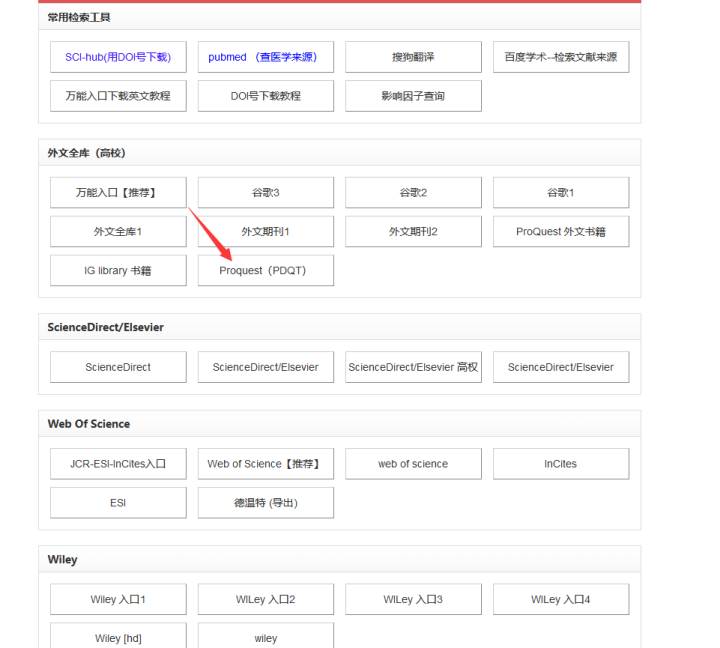Screen dimensions: 720x648
Task: Click WILey 入口3 button
Action: pyautogui.click(x=413, y=599)
